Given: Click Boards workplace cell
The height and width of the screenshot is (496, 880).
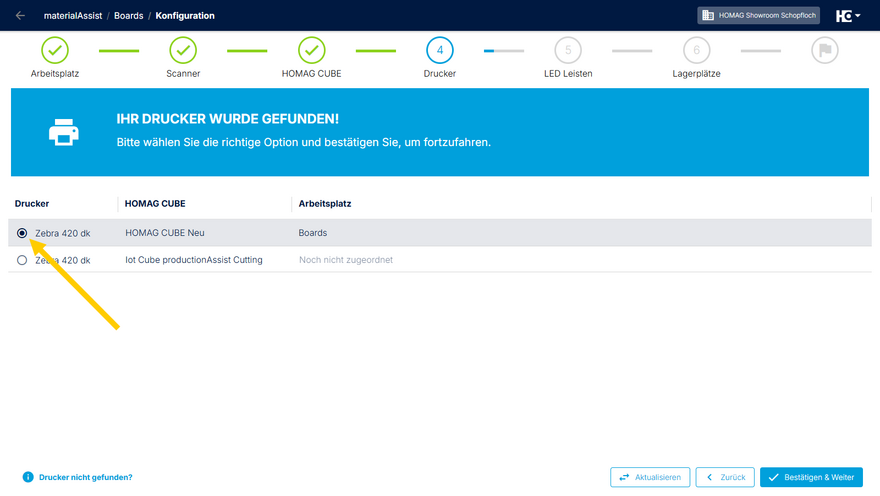Looking at the screenshot, I should click(x=313, y=233).
